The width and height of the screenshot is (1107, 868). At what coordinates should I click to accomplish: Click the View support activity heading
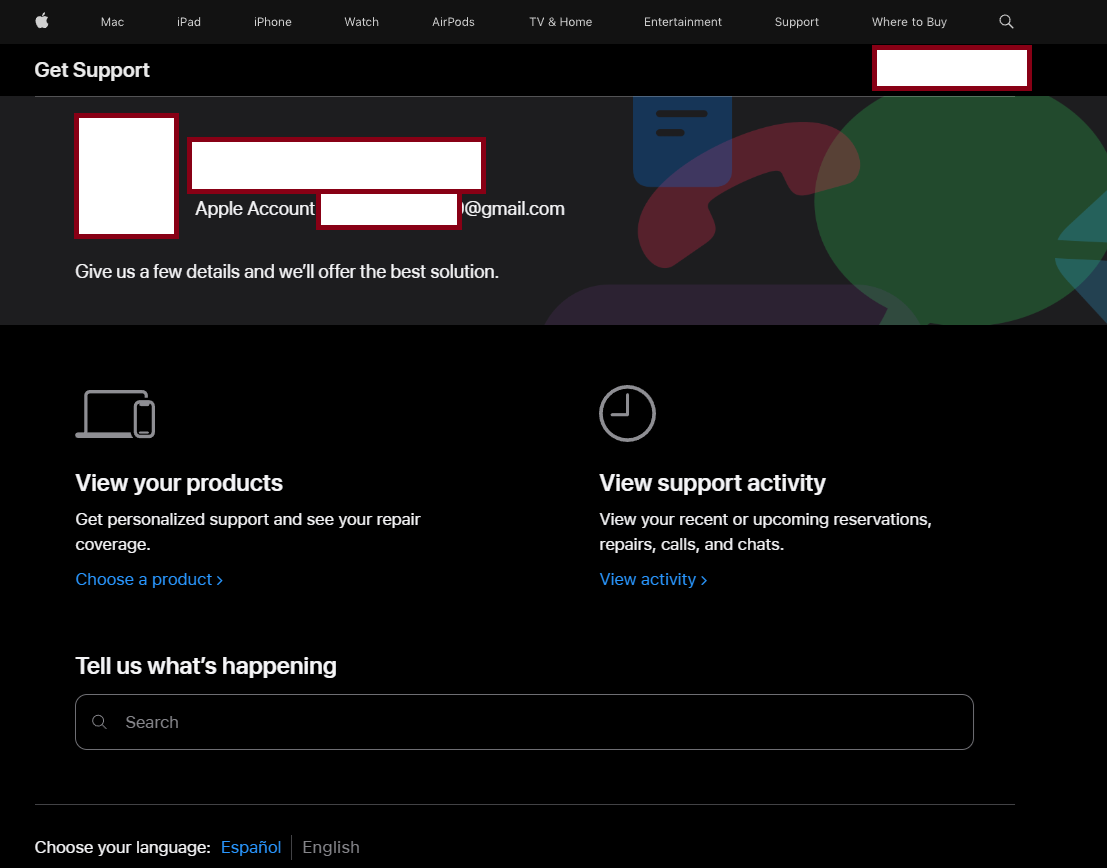[x=712, y=482]
